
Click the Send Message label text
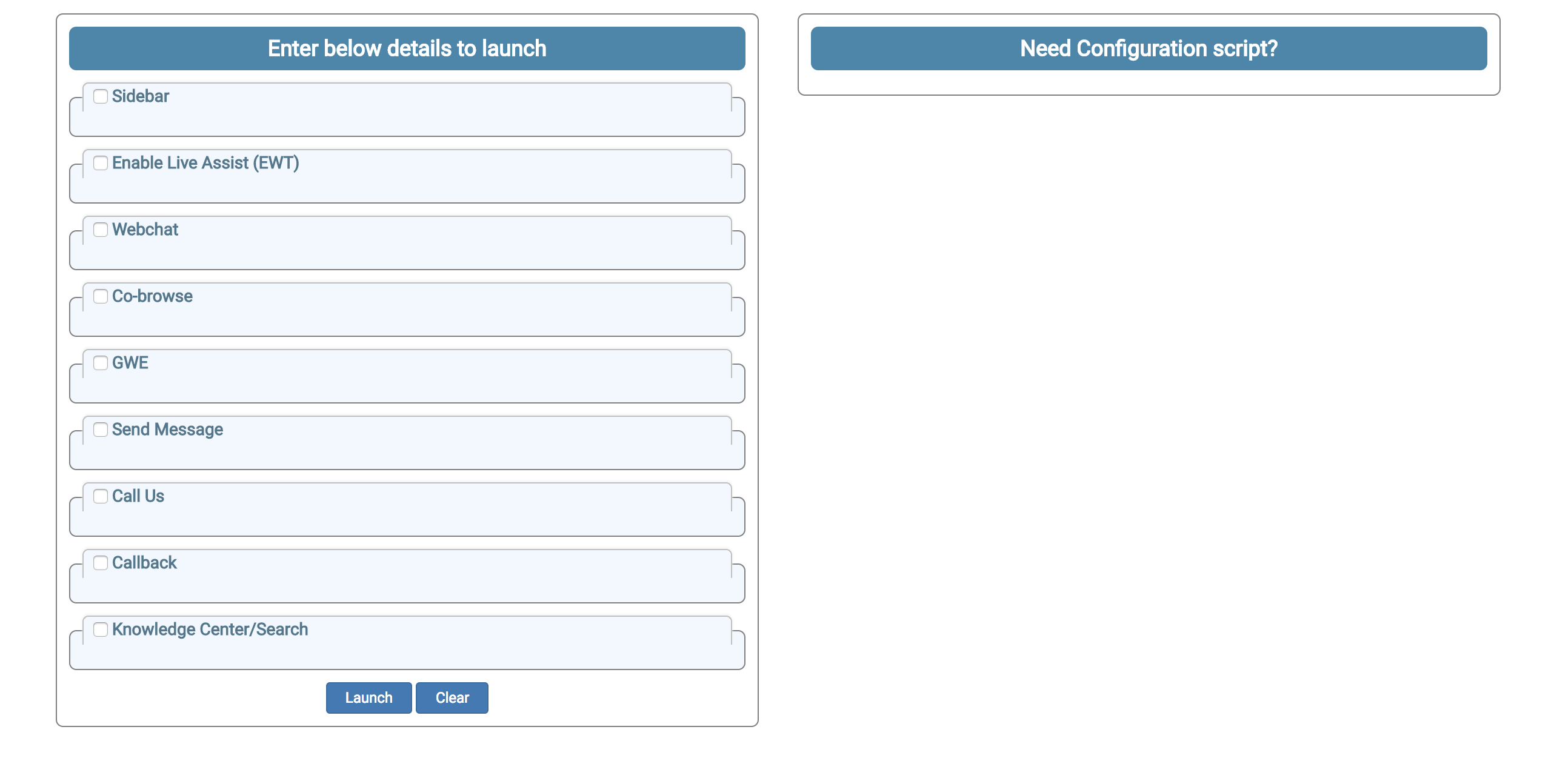click(167, 430)
